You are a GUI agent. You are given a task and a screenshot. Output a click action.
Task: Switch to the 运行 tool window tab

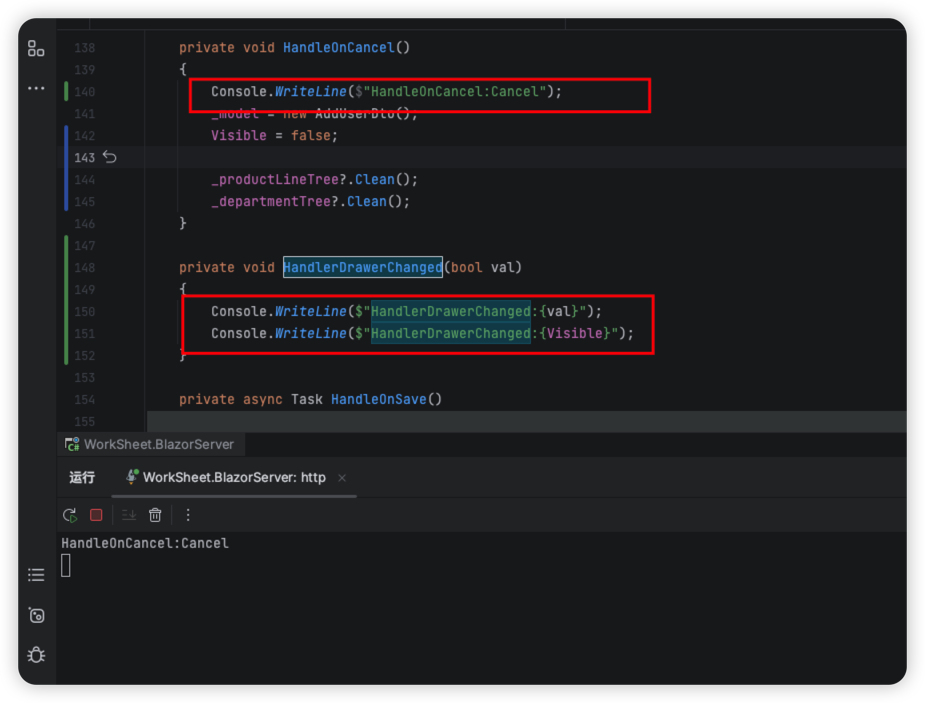[81, 478]
